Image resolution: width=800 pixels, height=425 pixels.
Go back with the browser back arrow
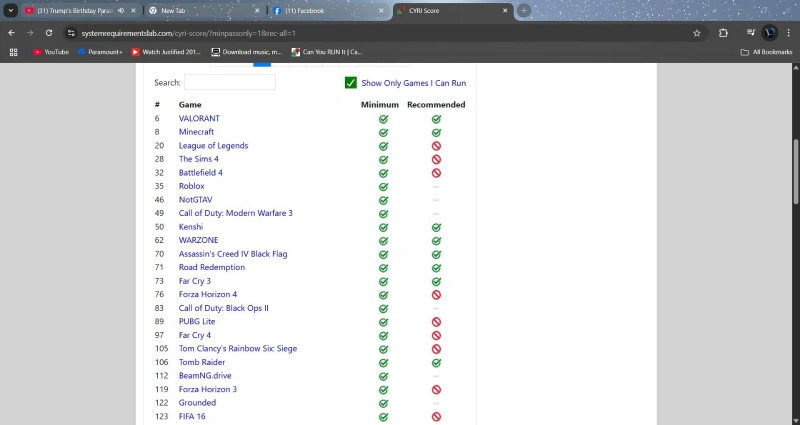11,33
